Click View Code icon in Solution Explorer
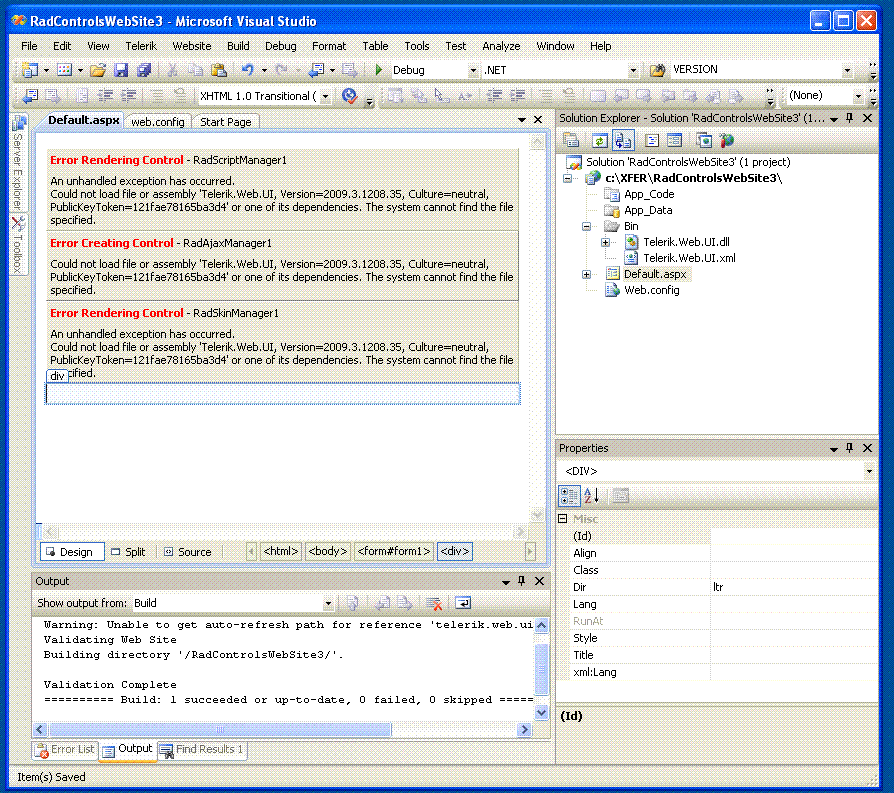The image size is (894, 793). click(x=652, y=140)
